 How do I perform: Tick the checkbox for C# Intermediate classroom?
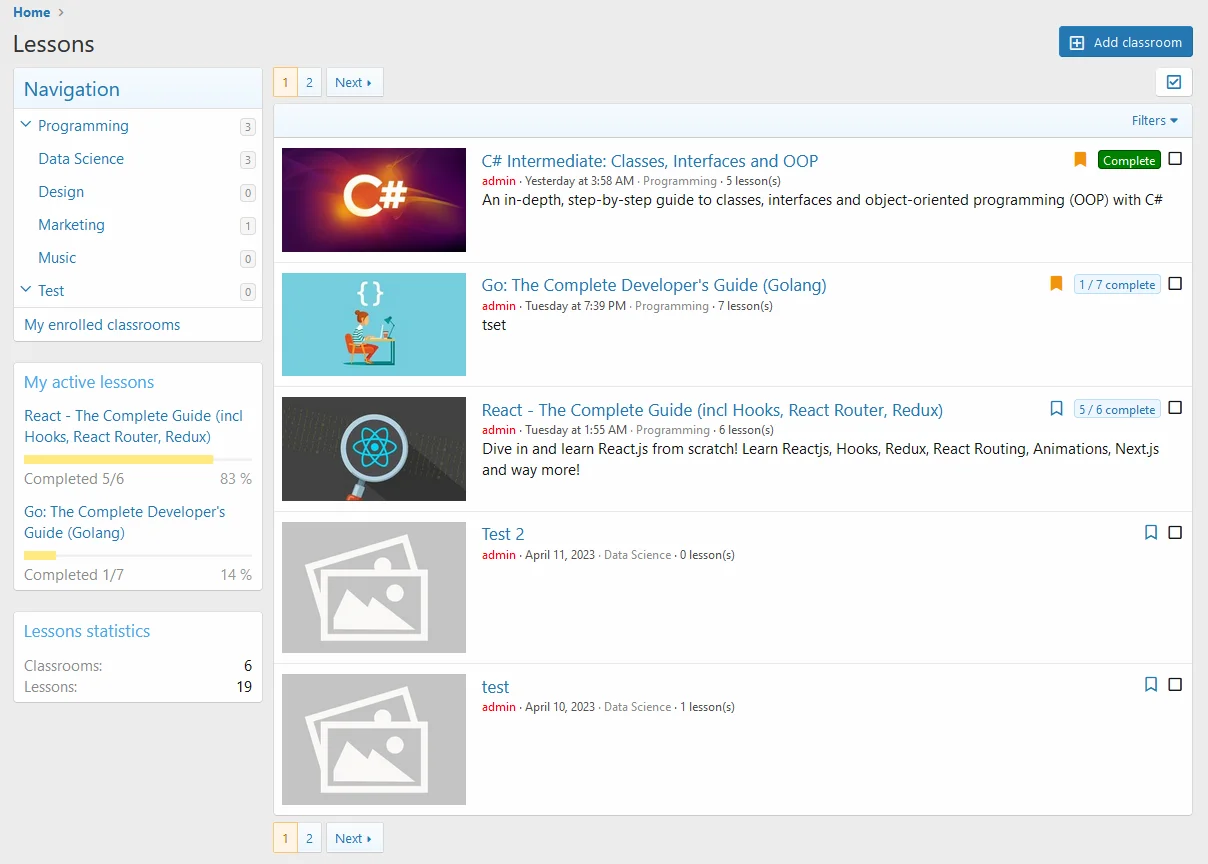tap(1175, 159)
